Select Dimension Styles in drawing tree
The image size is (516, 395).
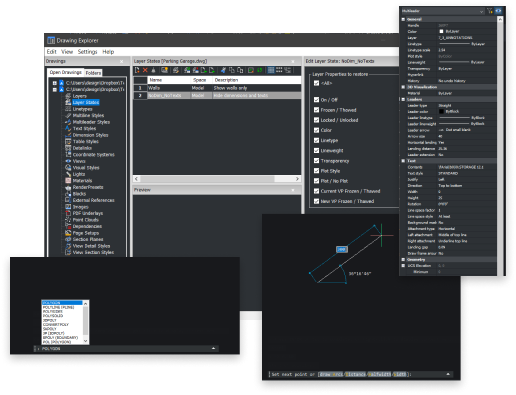90,135
